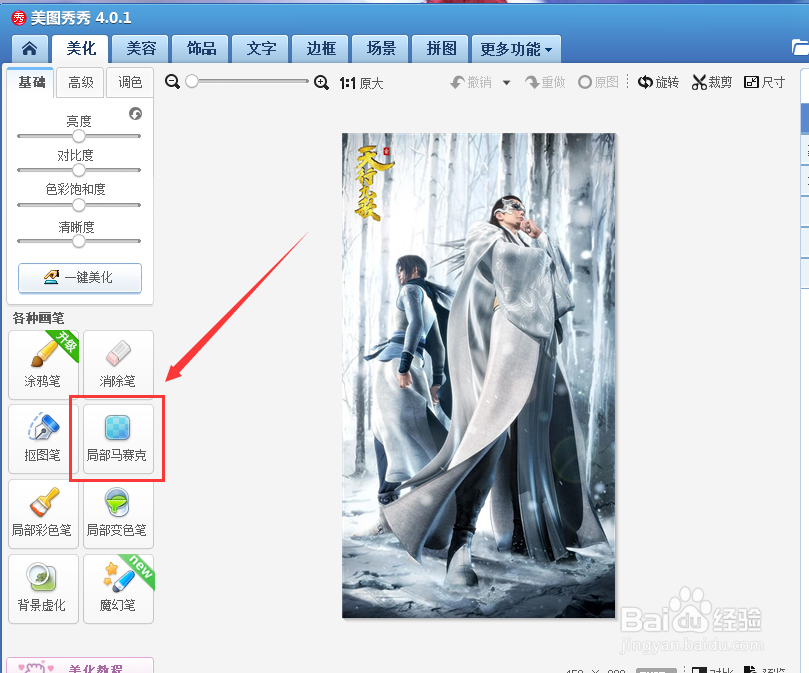Click the edited picture preview on the canvas
This screenshot has width=809, height=673.
(478, 375)
